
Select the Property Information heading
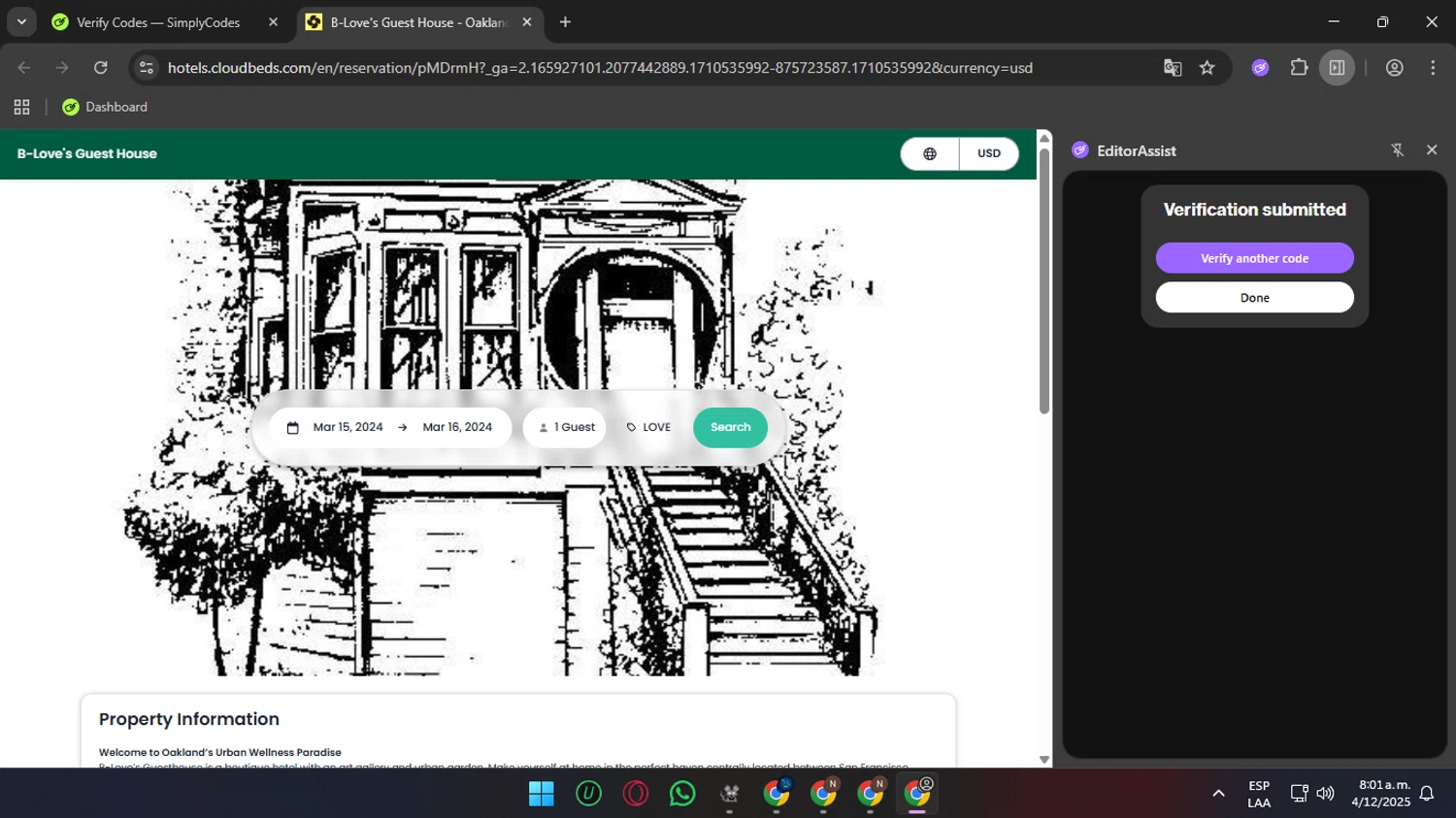click(189, 719)
